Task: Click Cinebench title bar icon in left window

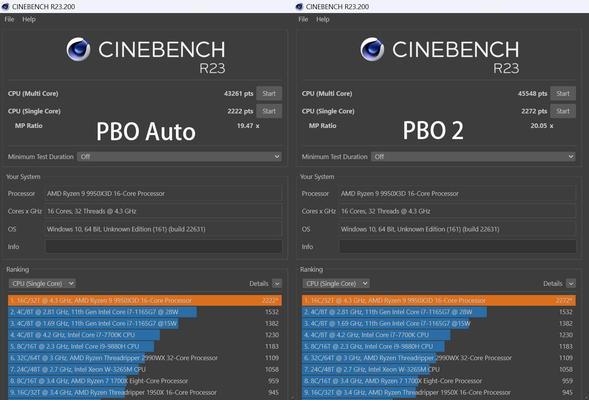Action: pos(5,6)
